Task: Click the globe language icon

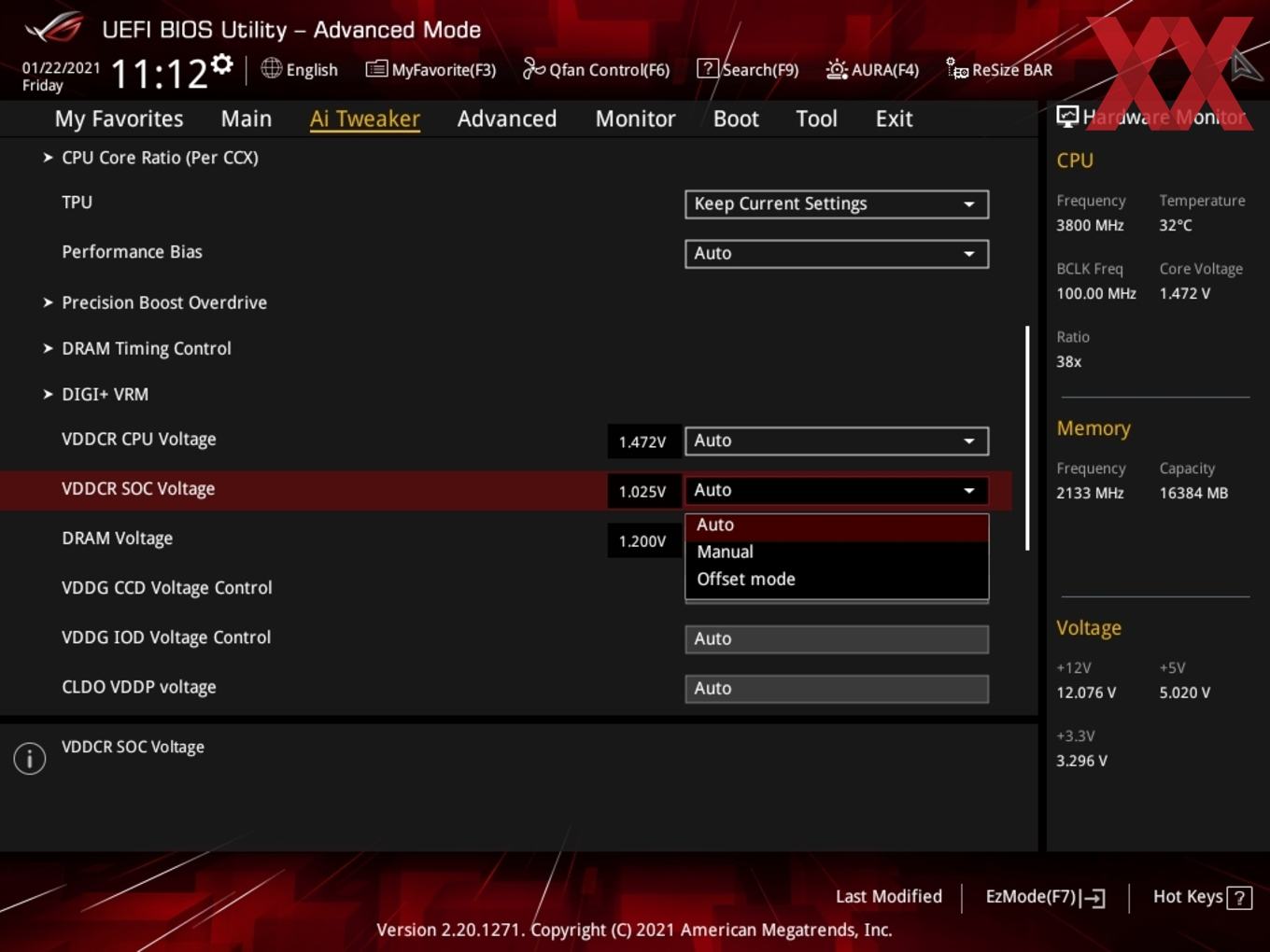Action: point(271,68)
